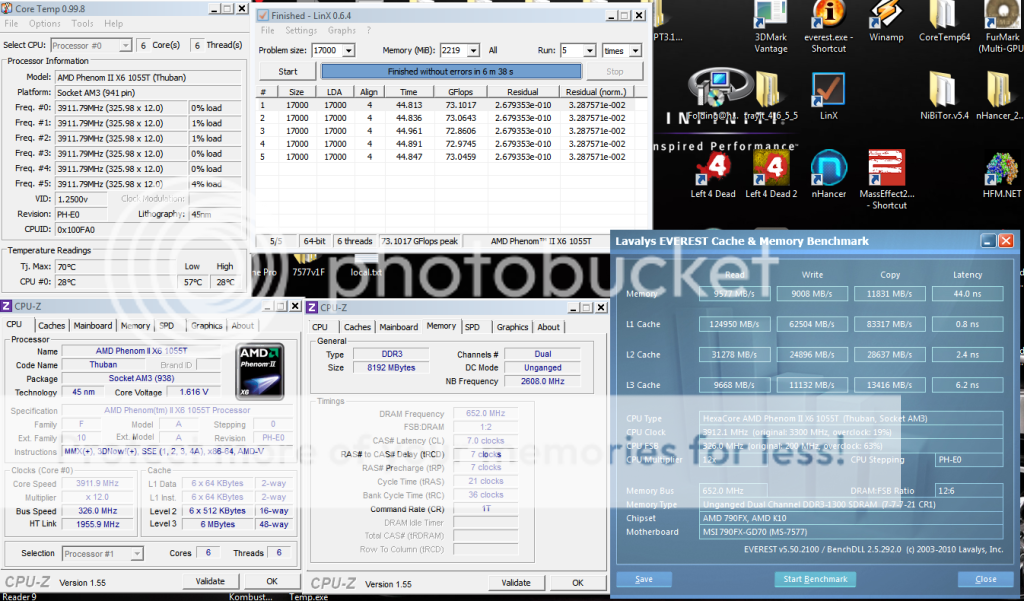
Task: Click the Z icon of CPU-Z Memory window
Action: pyautogui.click(x=312, y=307)
